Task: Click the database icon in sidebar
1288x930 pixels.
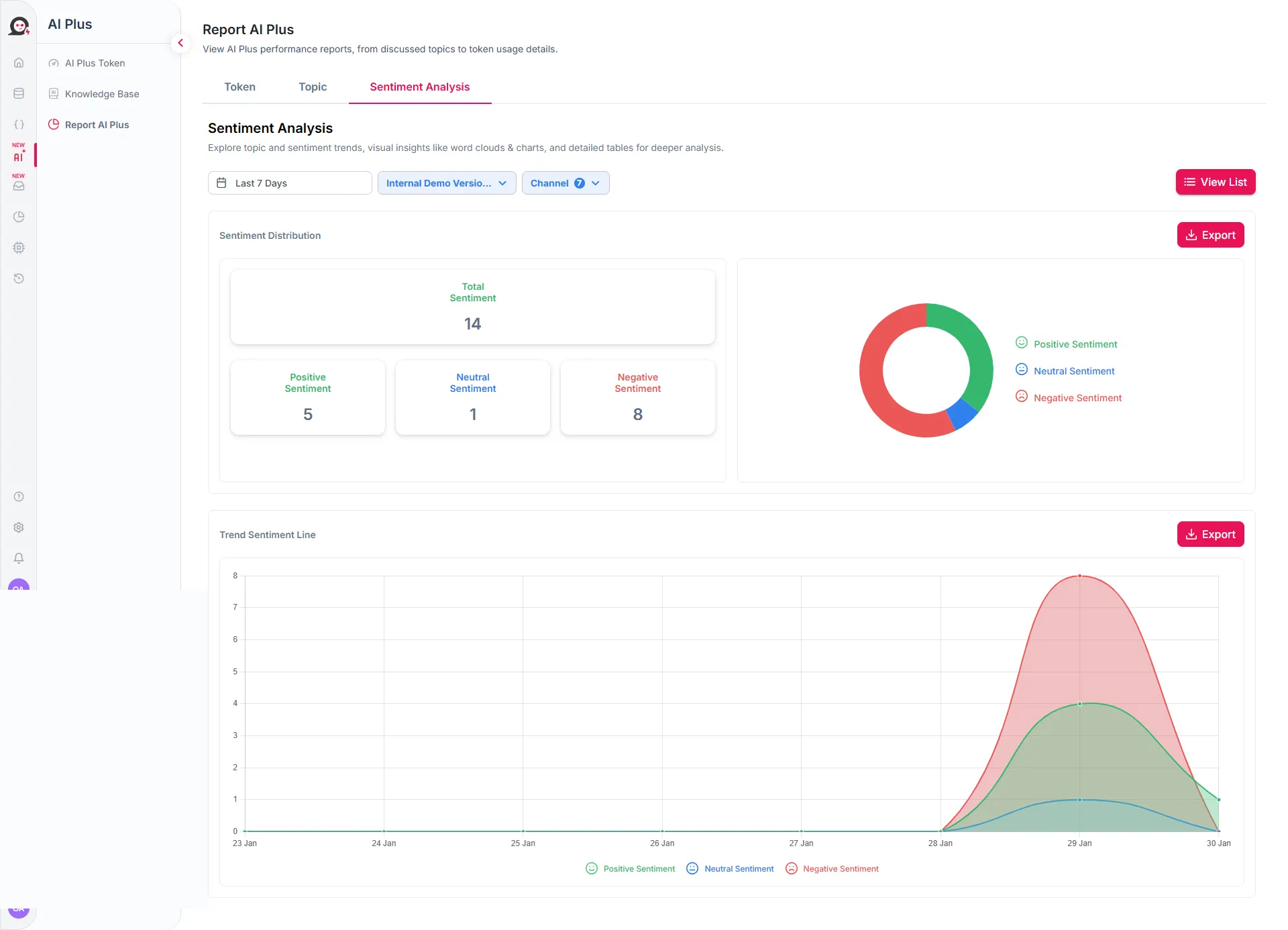Action: [19, 93]
